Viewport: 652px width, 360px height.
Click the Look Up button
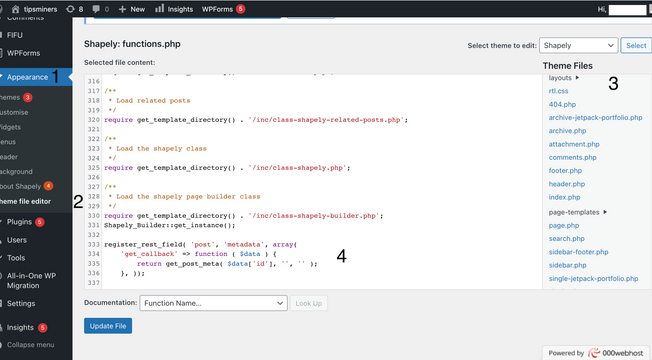pos(309,303)
